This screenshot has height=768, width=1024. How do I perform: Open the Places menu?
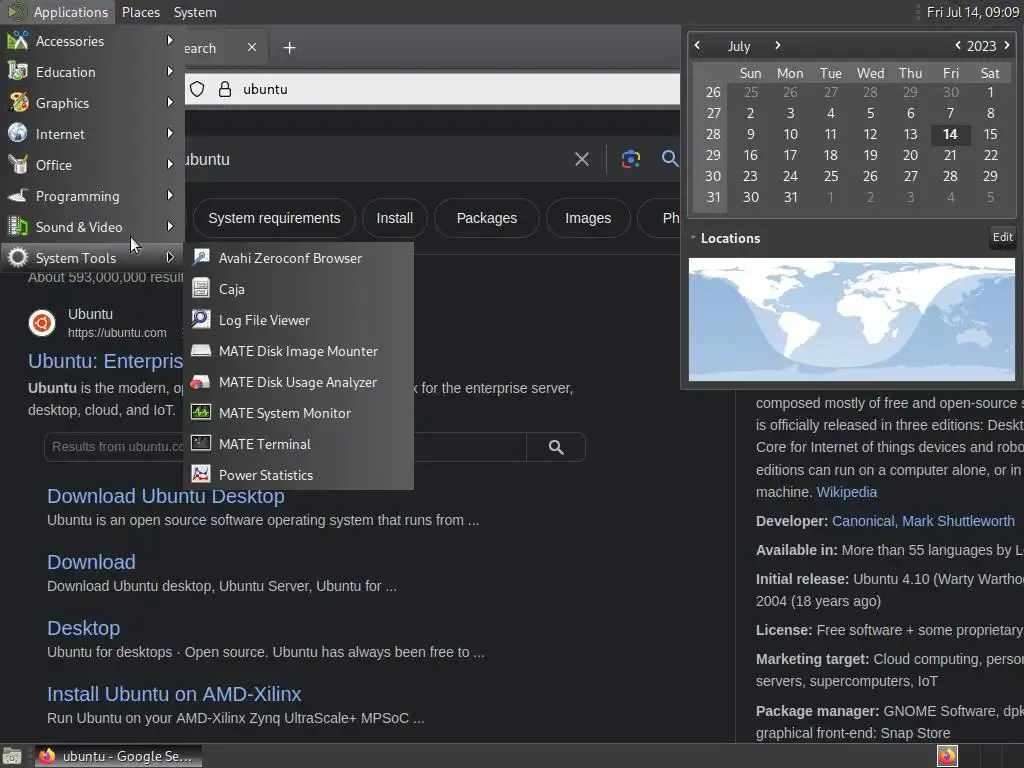[140, 12]
